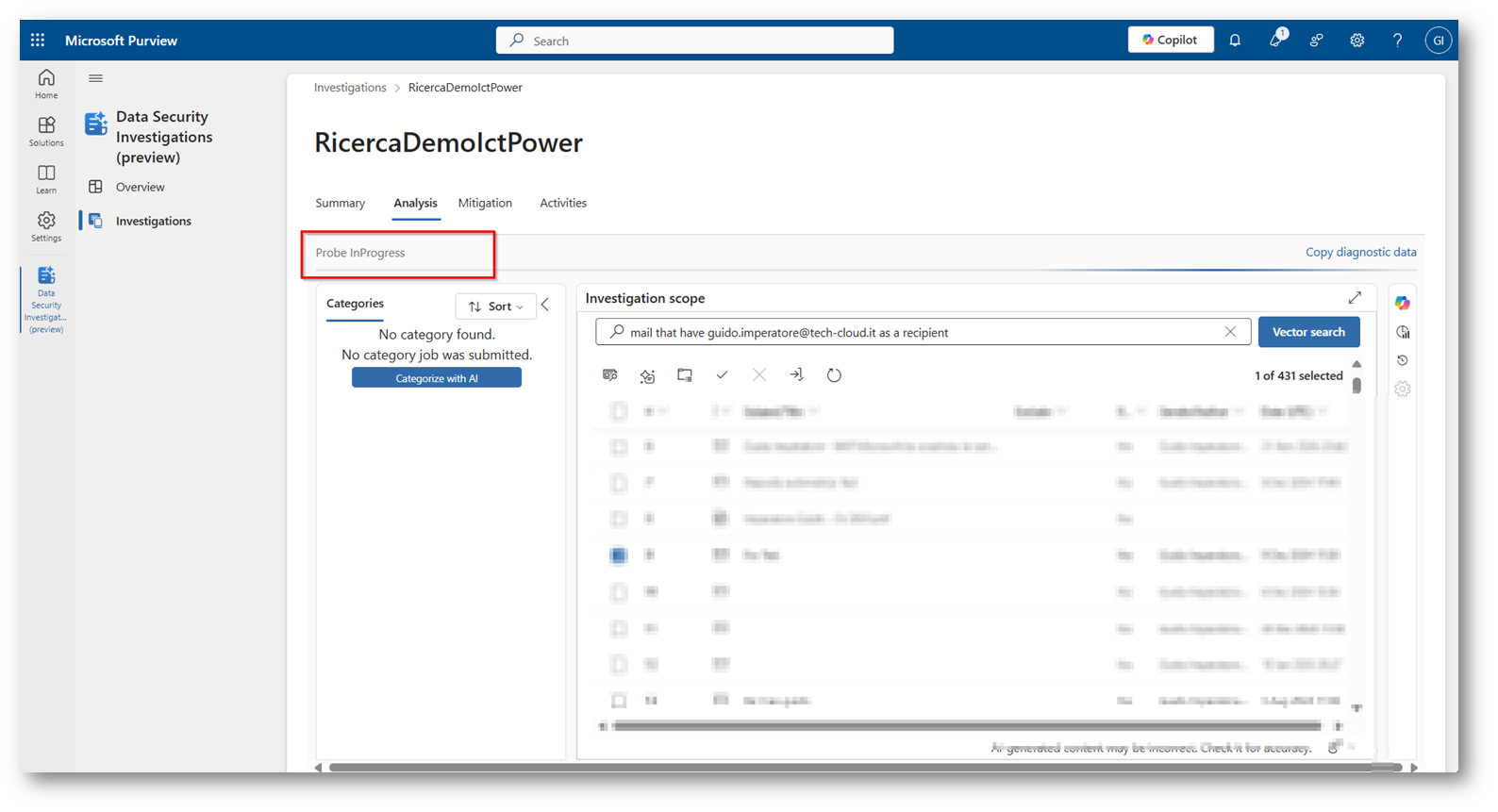Open the history icon in right rail

point(1403,360)
